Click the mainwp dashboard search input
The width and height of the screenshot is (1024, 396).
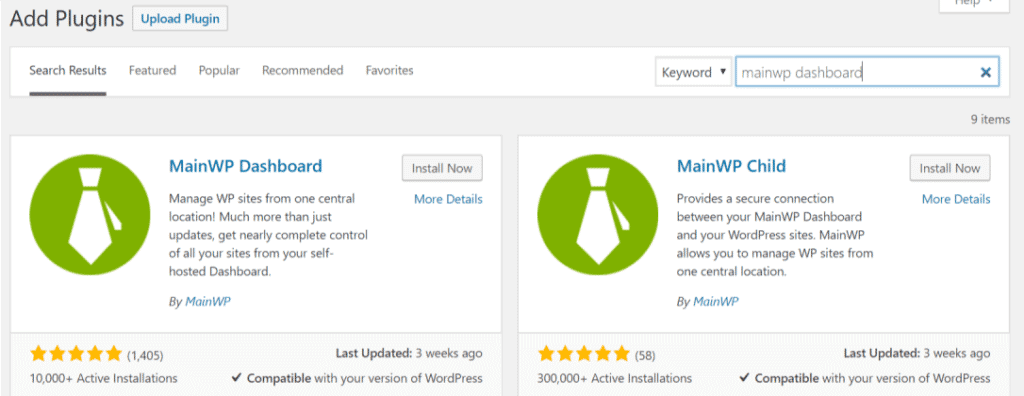867,72
